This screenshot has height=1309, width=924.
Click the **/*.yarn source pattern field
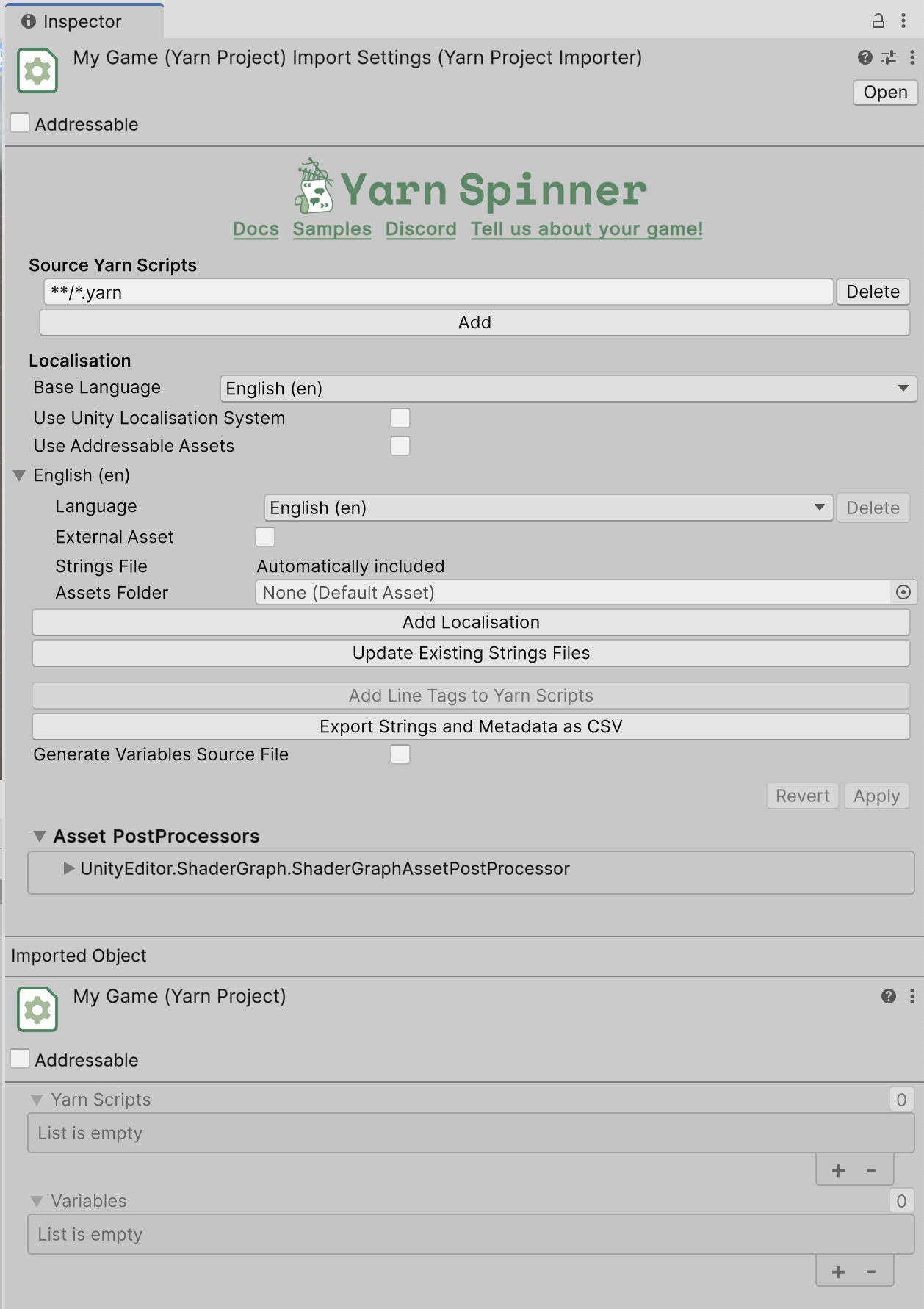pos(438,292)
